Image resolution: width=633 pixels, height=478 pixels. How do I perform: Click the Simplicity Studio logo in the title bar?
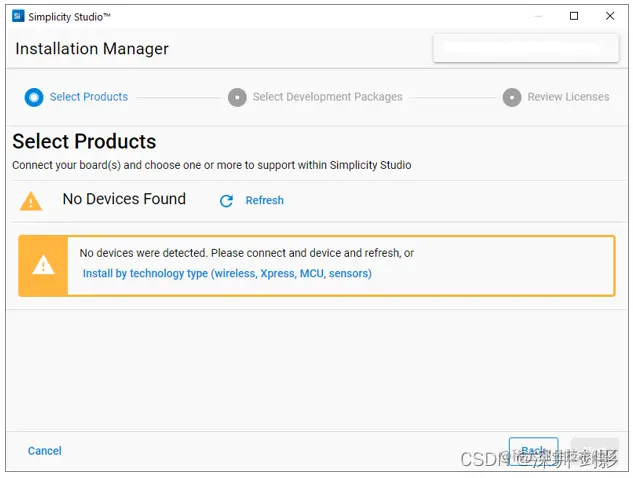18,16
